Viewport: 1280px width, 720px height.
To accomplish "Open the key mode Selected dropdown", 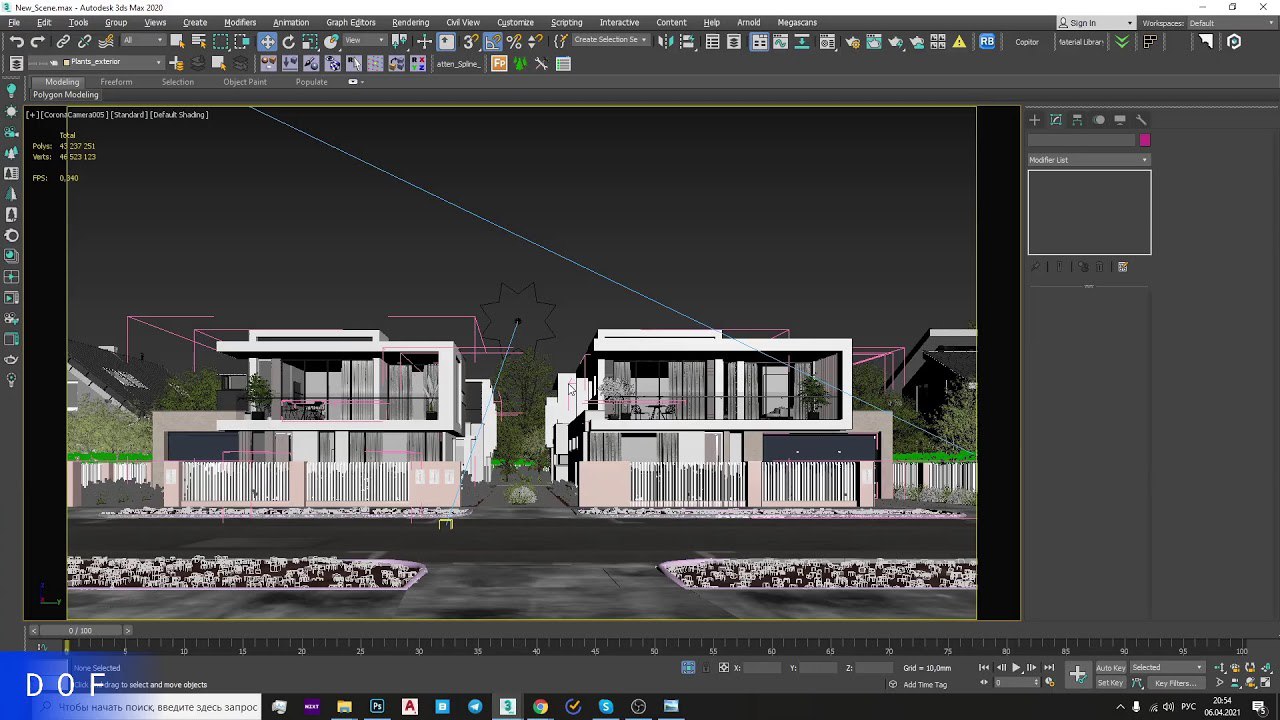I will point(1167,667).
